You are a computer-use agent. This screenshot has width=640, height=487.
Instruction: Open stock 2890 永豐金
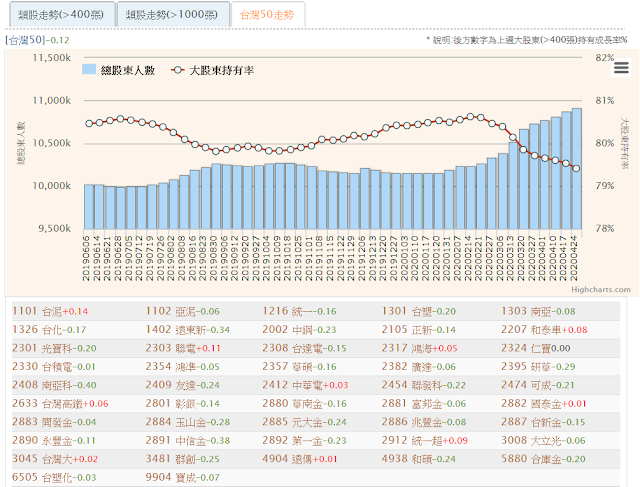coord(42,440)
